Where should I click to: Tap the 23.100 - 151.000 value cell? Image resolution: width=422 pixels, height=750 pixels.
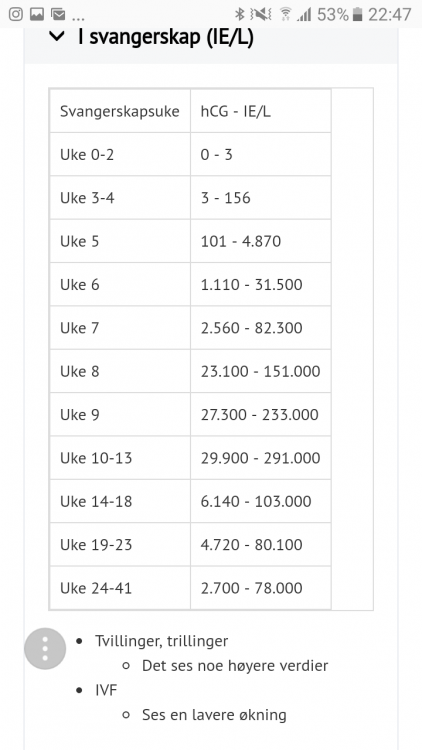261,371
